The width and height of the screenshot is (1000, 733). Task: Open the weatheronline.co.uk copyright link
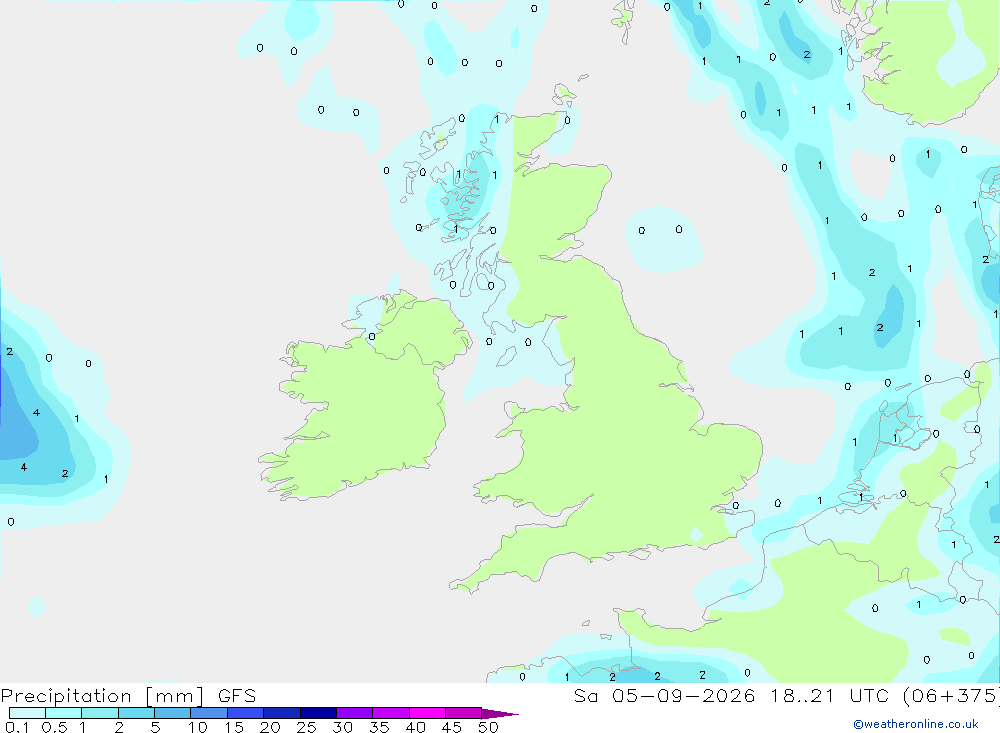click(x=915, y=724)
